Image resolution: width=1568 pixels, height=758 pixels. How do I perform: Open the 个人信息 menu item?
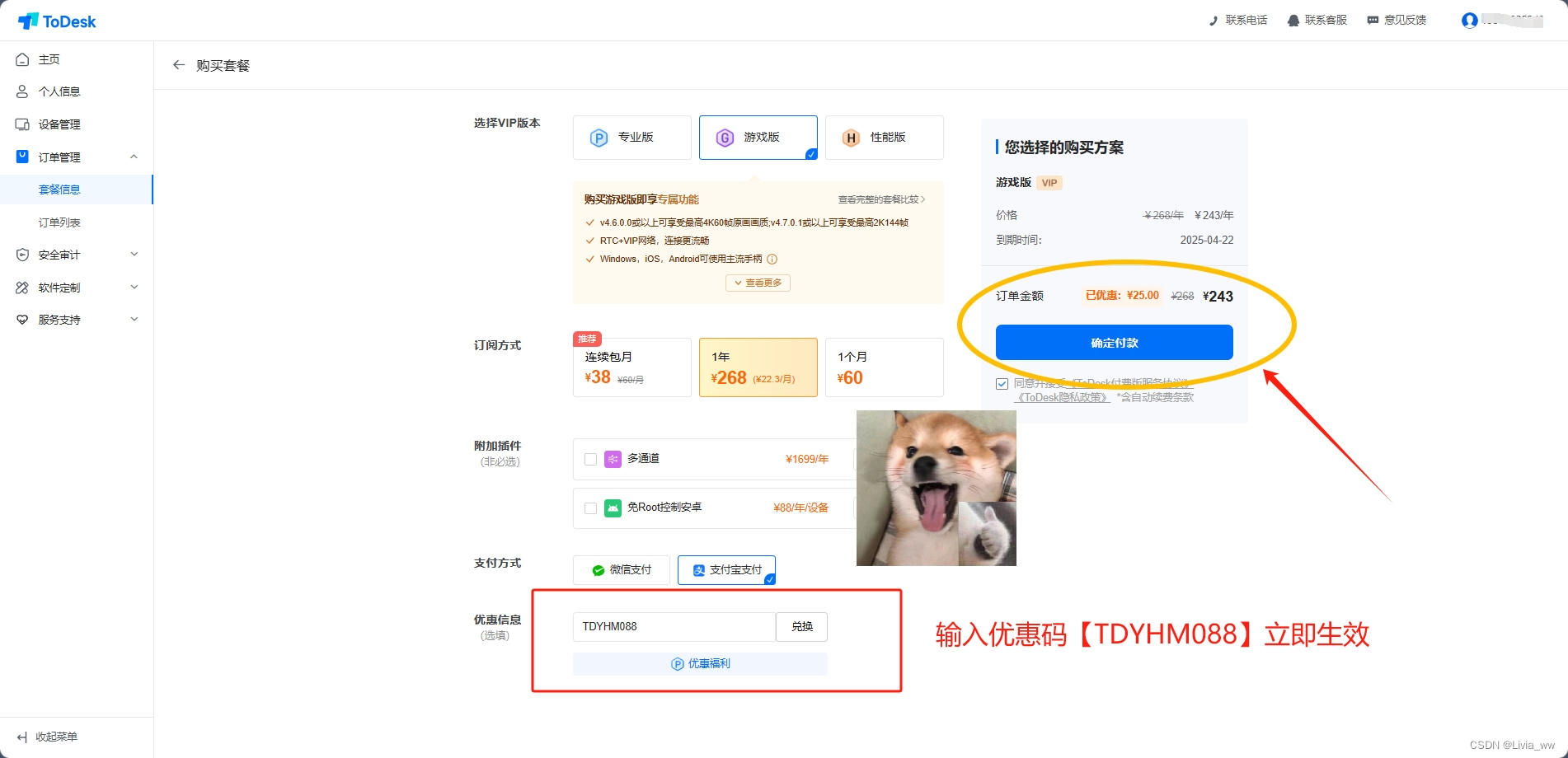77,91
